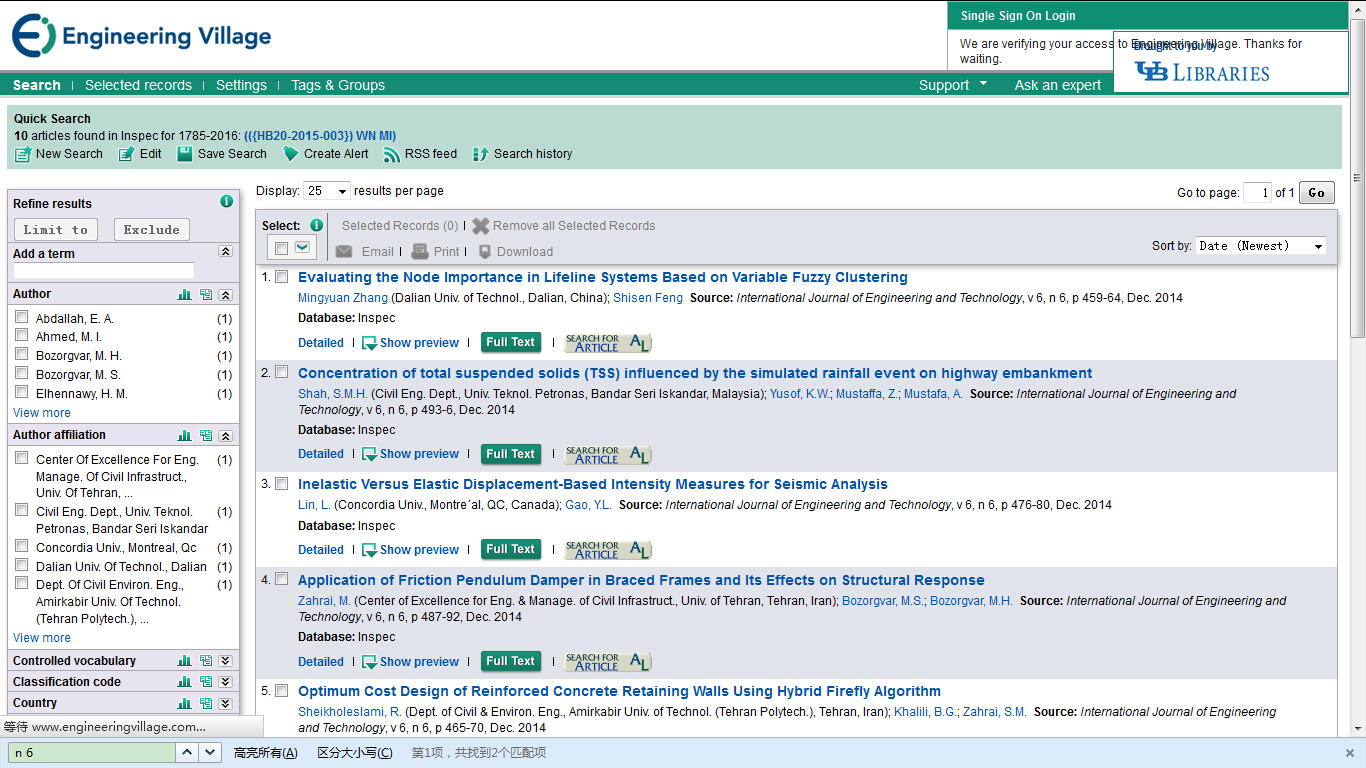This screenshot has width=1366, height=768.
Task: Collapse the Add a term section
Action: click(x=226, y=253)
